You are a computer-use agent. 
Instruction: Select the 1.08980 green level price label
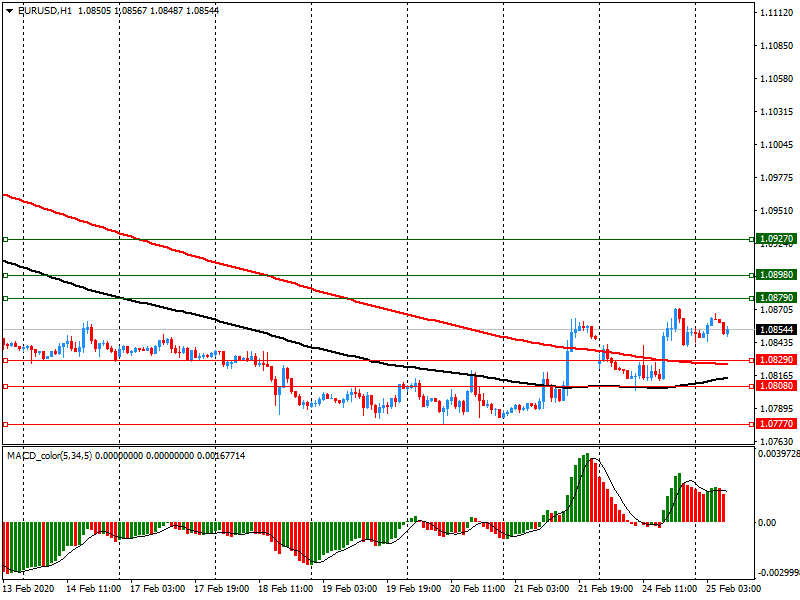coord(776,275)
